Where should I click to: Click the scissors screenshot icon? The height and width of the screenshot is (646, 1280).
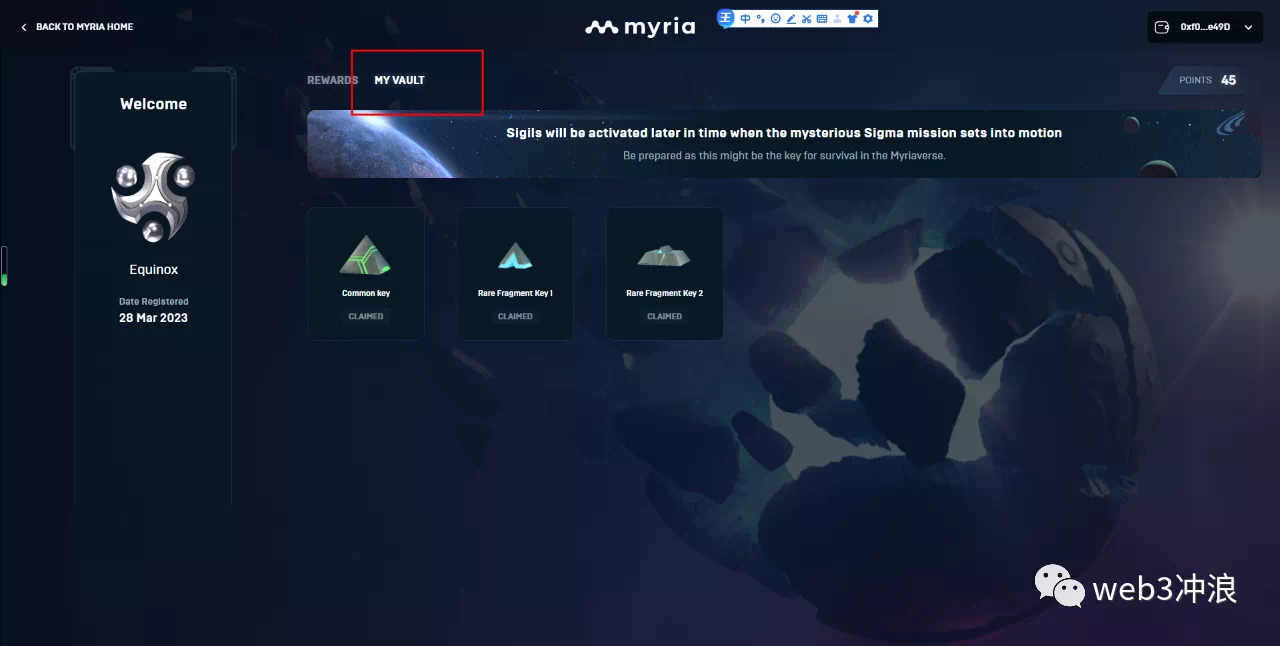pyautogui.click(x=806, y=18)
